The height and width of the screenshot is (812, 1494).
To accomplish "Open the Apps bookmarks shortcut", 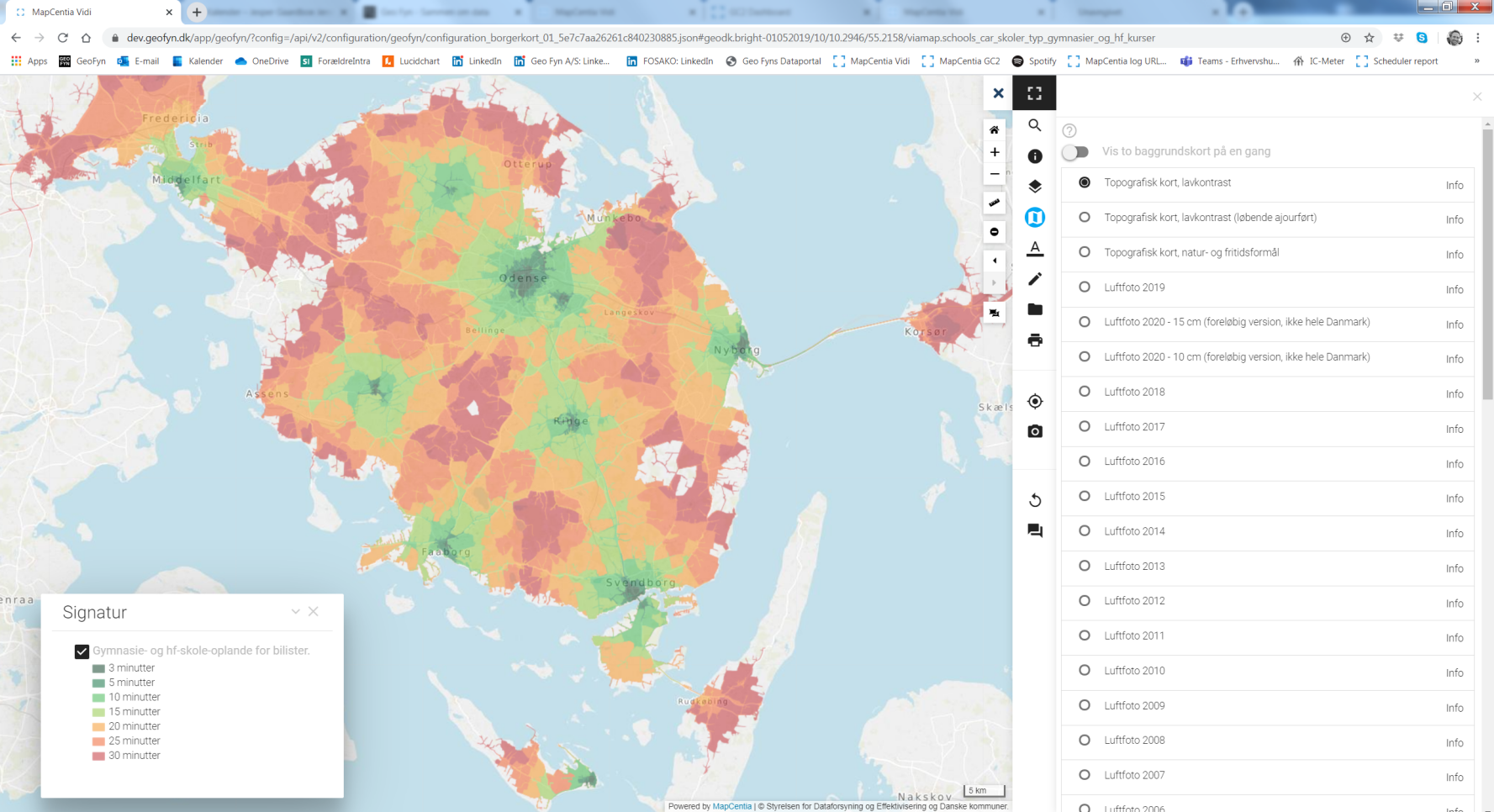I will click(x=29, y=61).
